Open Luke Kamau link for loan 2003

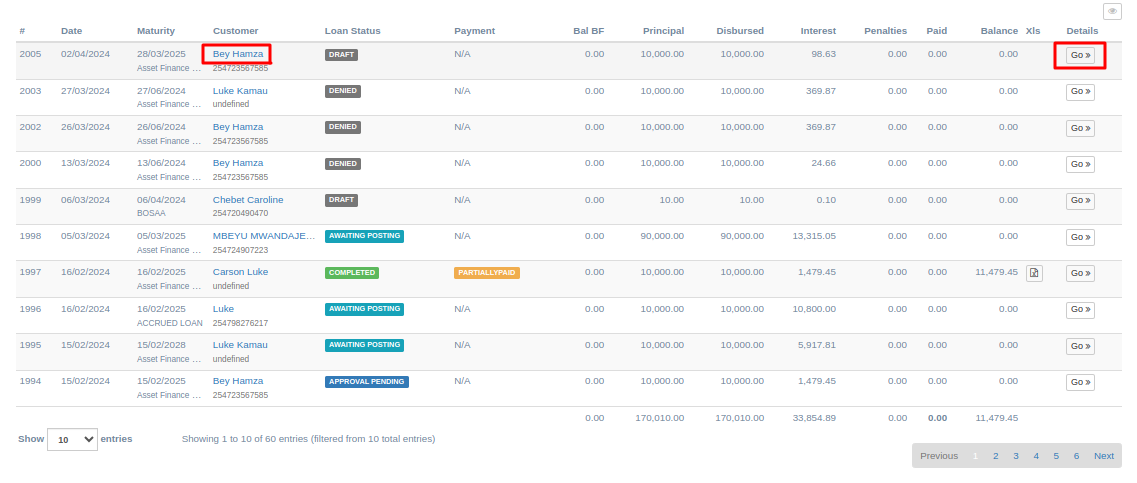tap(240, 91)
